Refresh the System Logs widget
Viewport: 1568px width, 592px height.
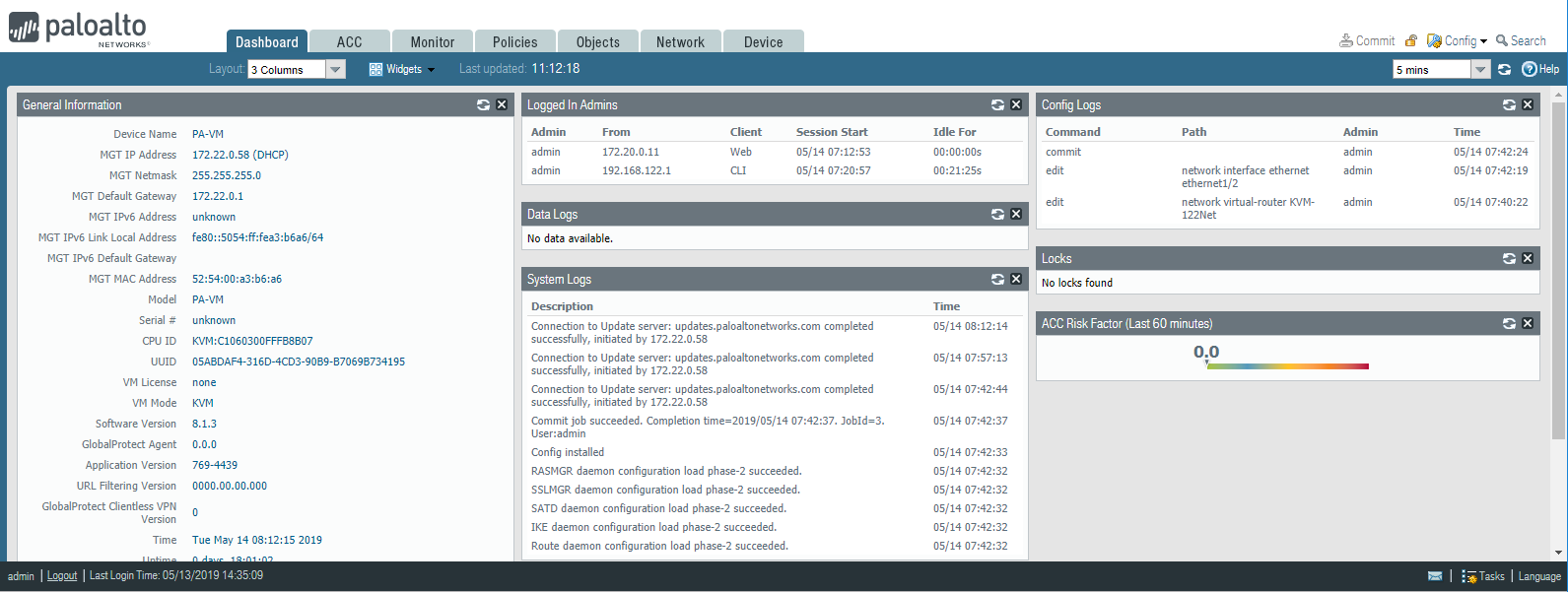pyautogui.click(x=997, y=279)
